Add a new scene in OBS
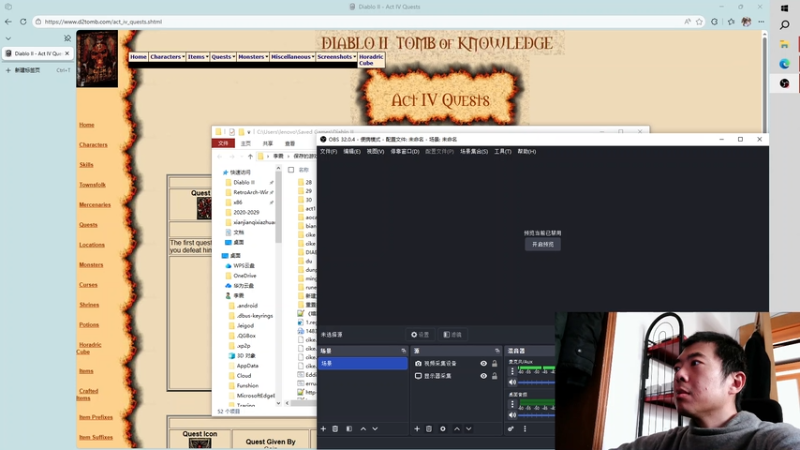The width and height of the screenshot is (800, 450). pyautogui.click(x=323, y=429)
